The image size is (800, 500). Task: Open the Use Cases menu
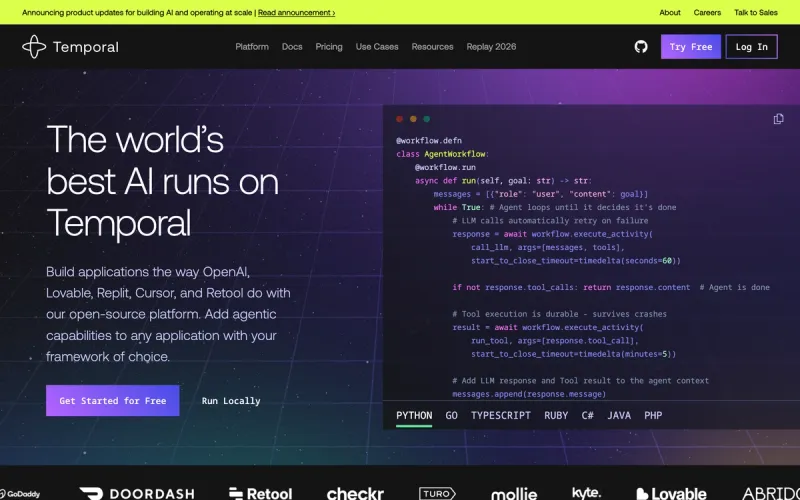377,46
